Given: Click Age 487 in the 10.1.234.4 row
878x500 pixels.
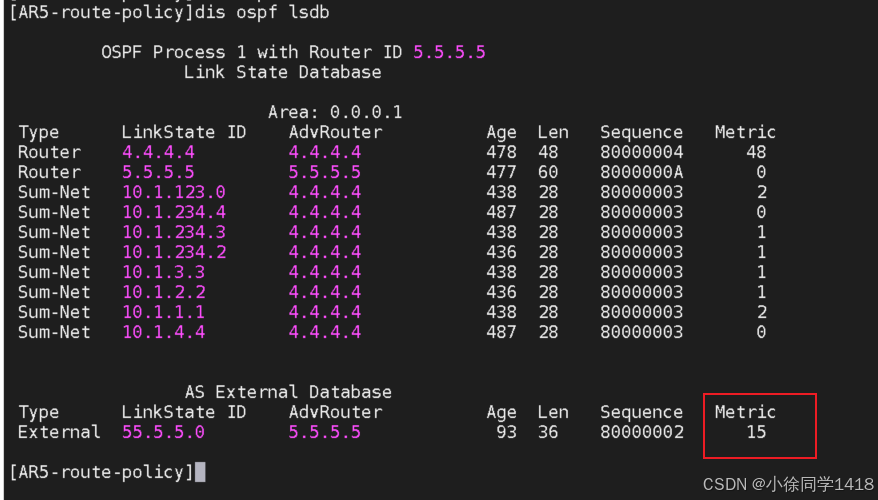Looking at the screenshot, I should pos(501,212).
